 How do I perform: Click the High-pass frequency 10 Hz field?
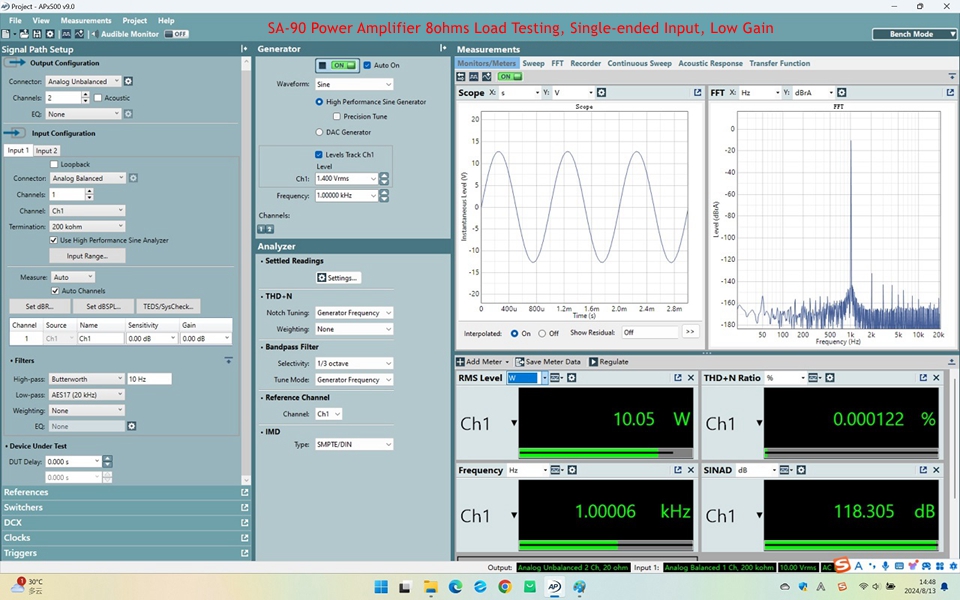point(149,379)
